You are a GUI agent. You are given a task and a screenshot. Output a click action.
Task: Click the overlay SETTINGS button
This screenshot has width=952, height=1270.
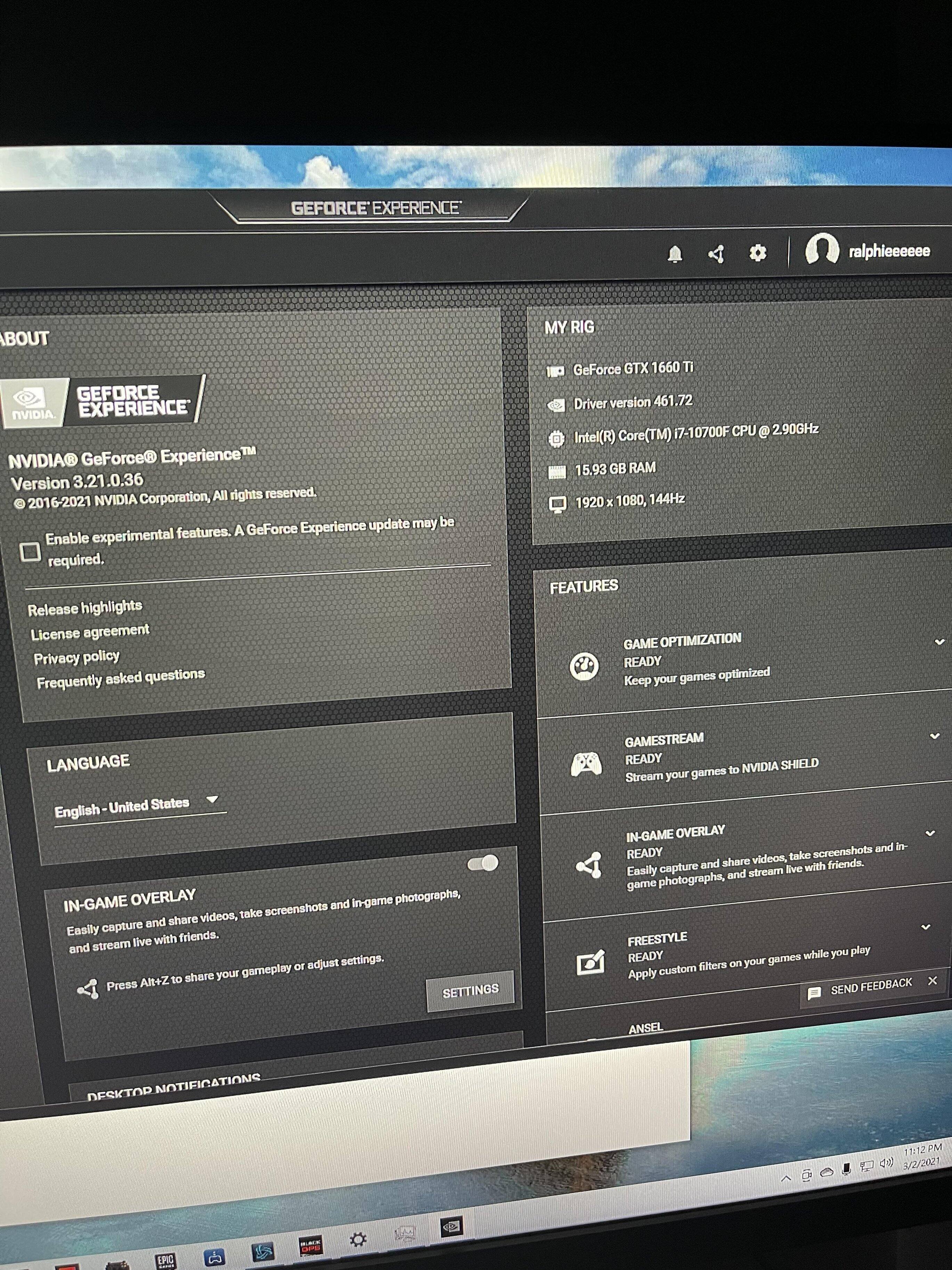tap(470, 990)
